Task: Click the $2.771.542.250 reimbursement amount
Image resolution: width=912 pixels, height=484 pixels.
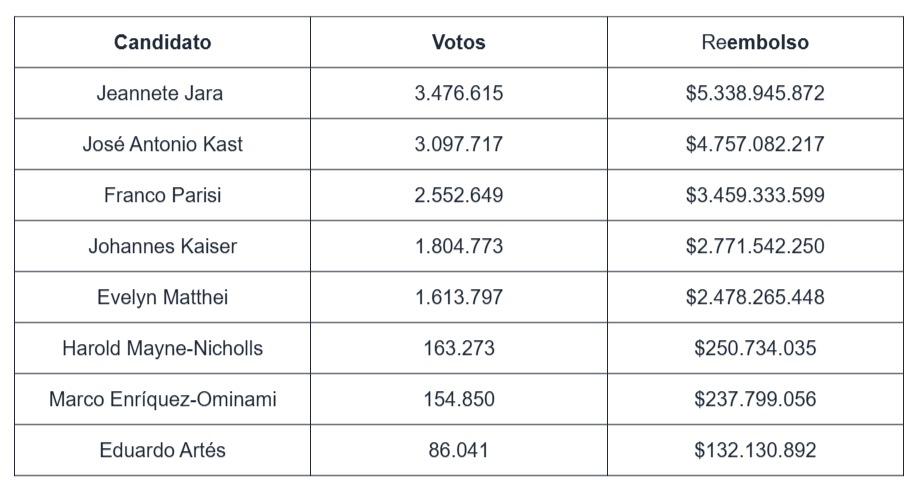Action: [755, 246]
